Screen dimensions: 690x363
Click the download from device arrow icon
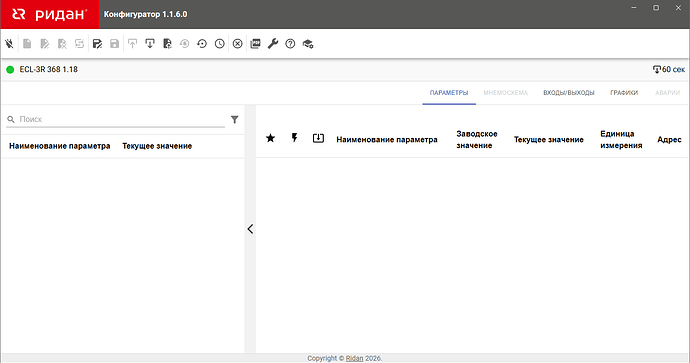150,44
